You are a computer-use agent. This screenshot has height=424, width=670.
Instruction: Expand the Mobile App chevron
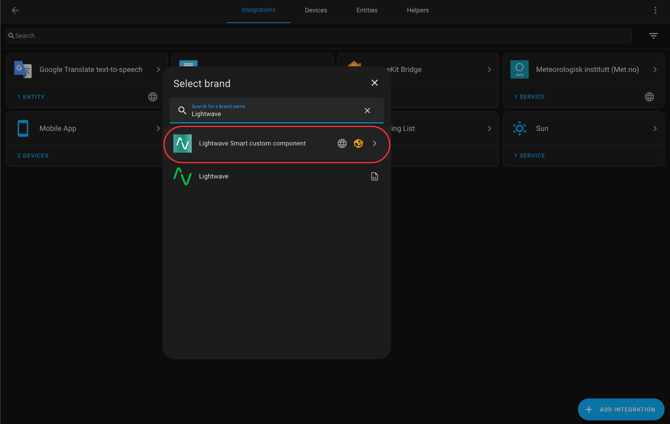point(158,128)
